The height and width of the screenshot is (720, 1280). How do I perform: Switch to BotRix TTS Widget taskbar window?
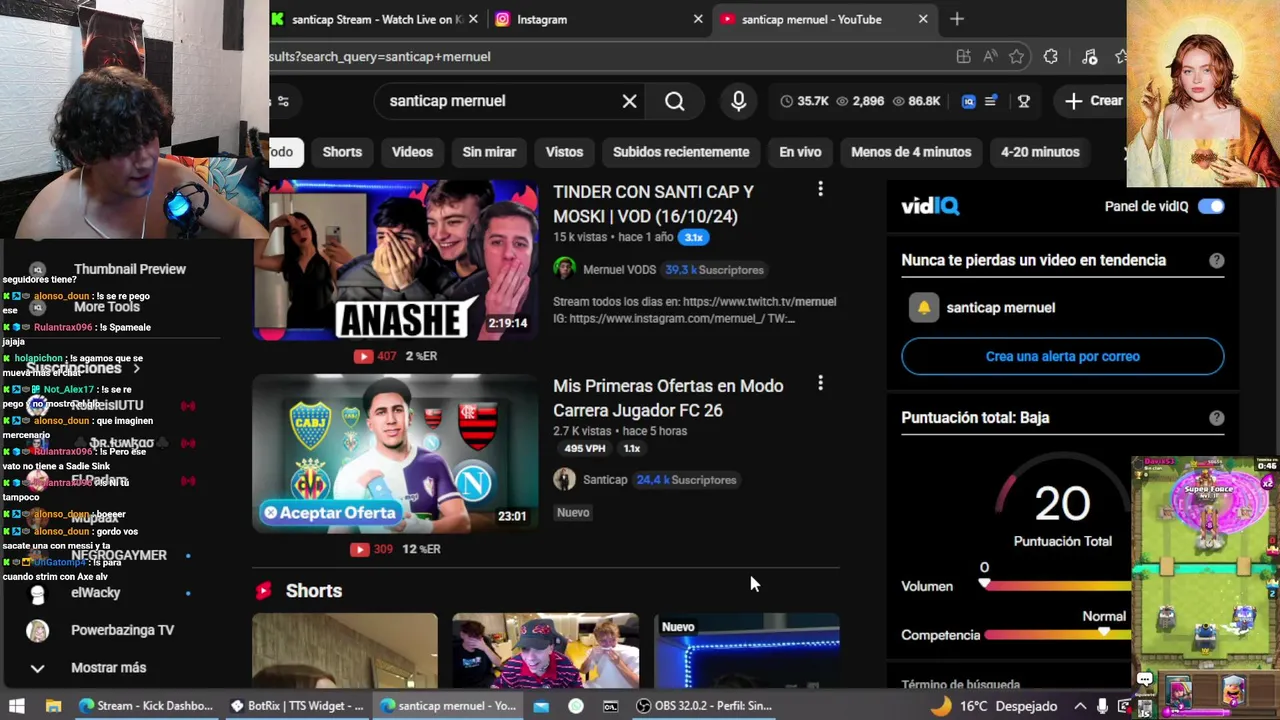297,706
